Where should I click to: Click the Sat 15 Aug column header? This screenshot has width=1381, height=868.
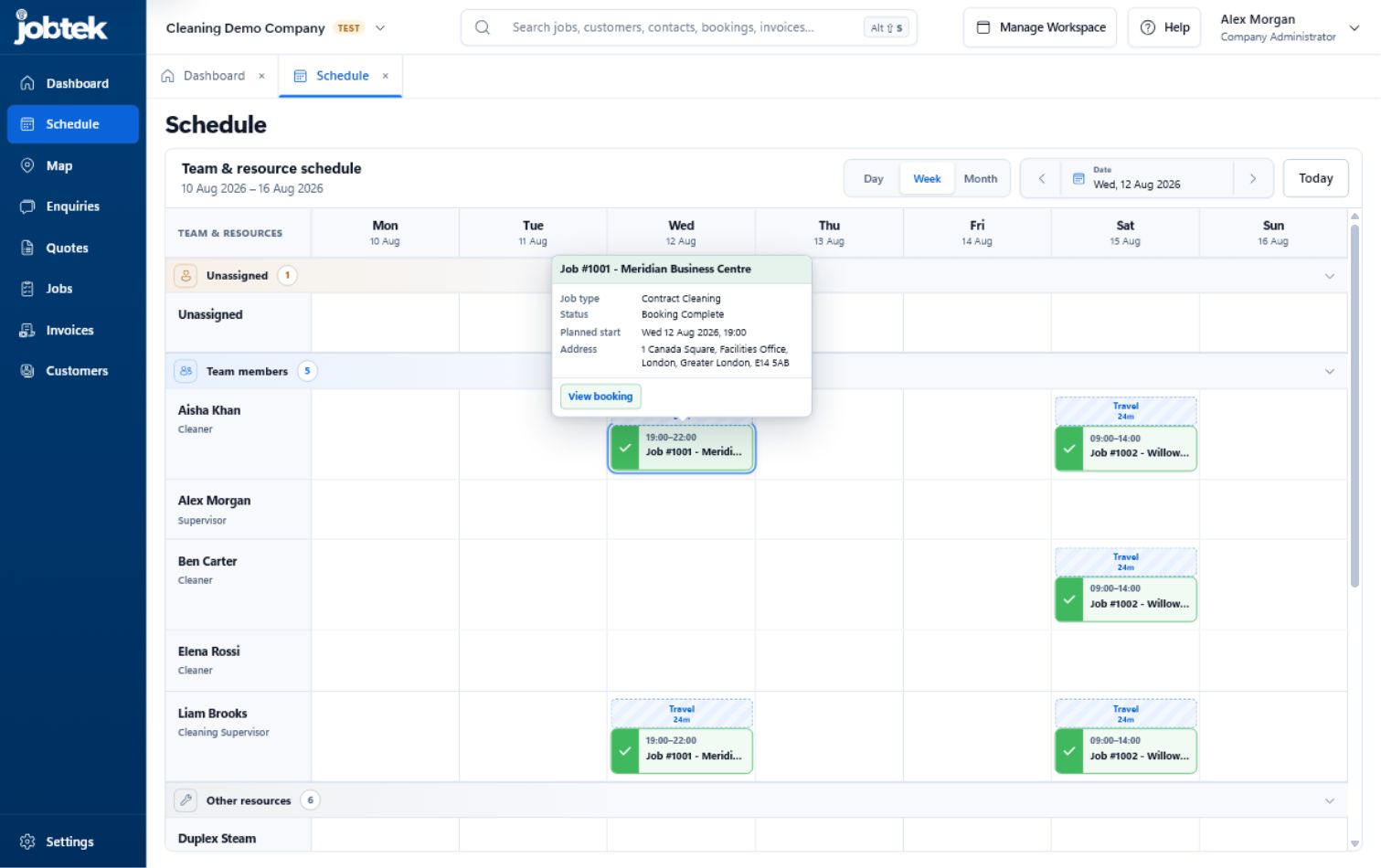coord(1125,233)
